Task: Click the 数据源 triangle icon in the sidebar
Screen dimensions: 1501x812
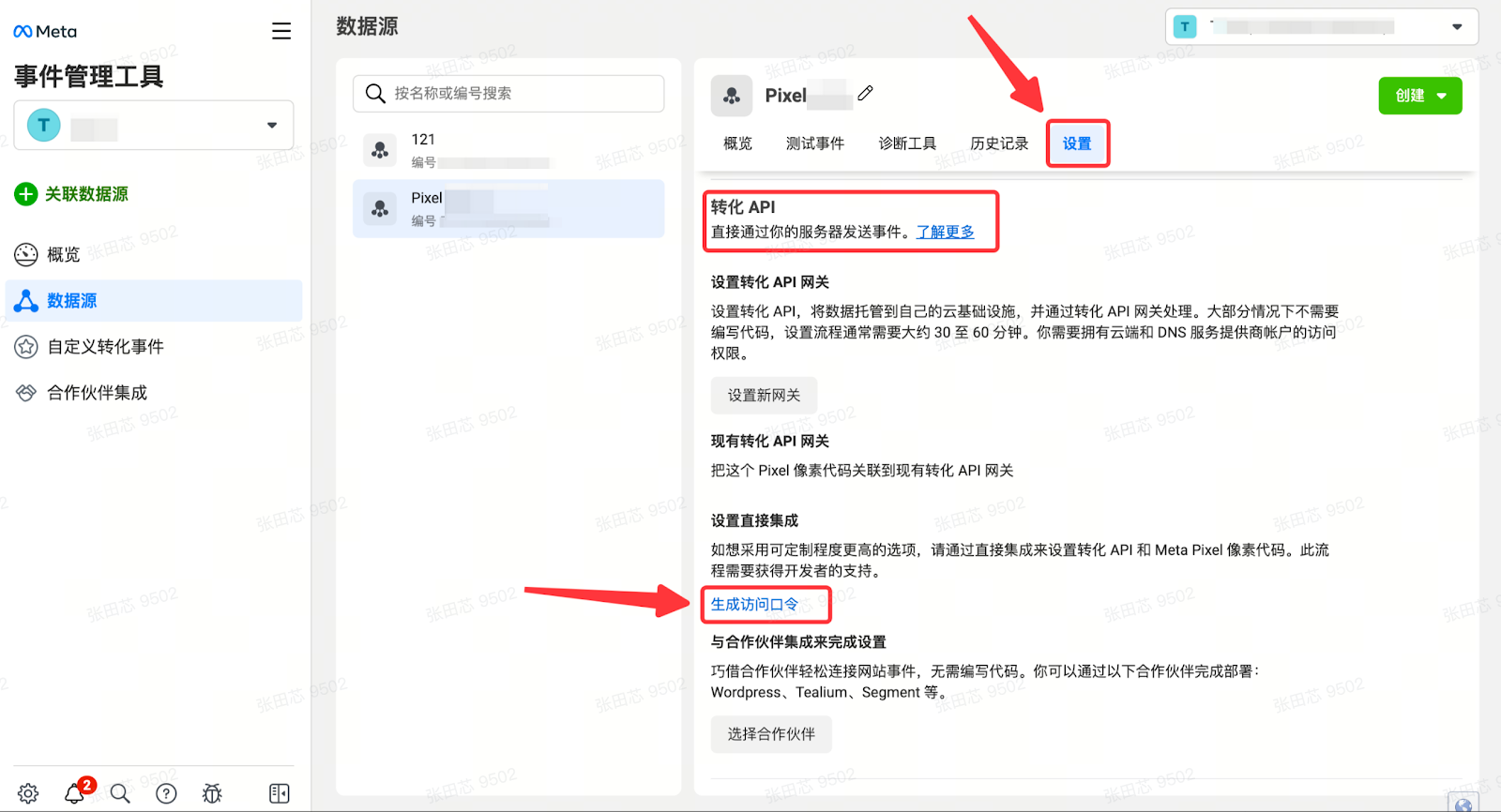Action: coord(26,301)
